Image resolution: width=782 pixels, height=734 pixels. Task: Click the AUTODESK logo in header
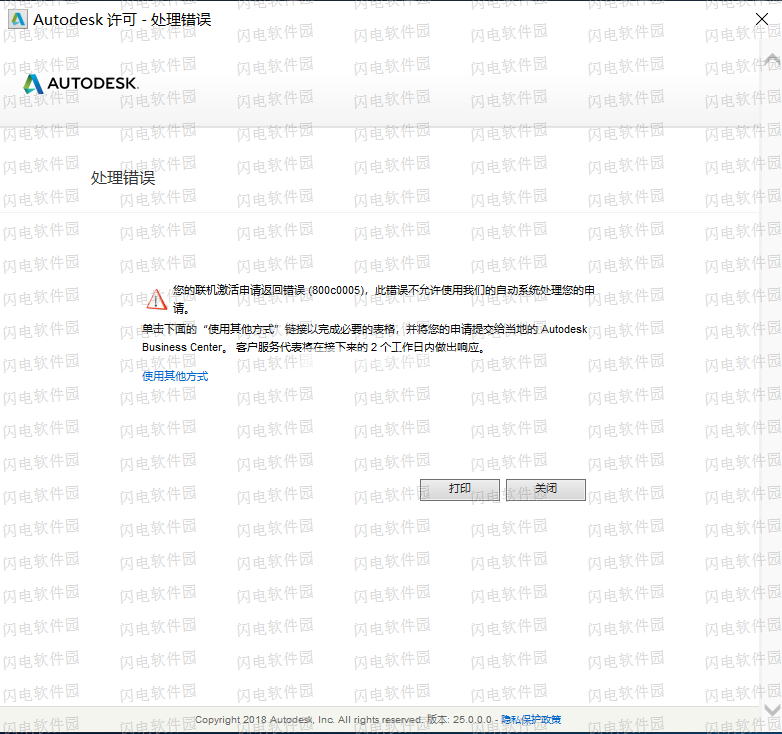point(81,84)
